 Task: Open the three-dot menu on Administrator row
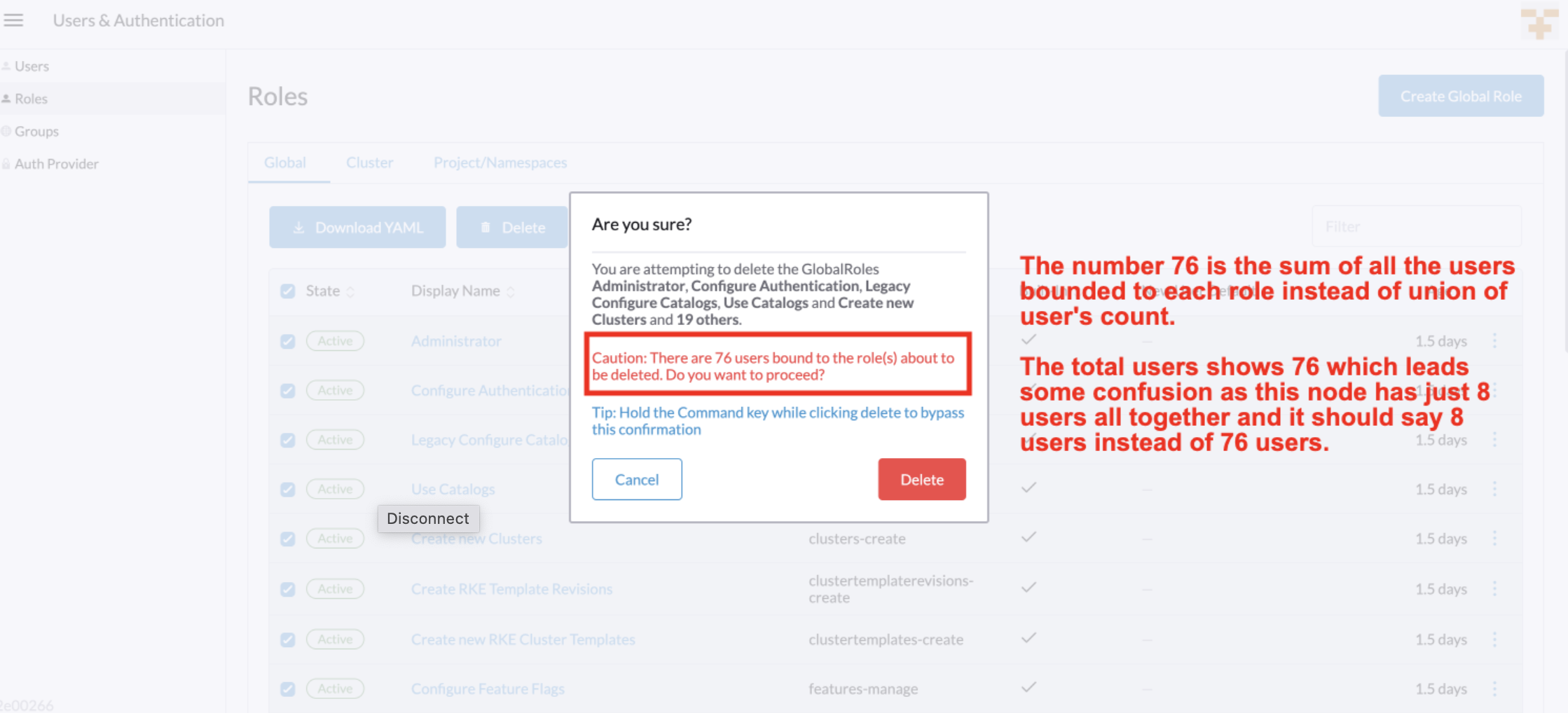click(1494, 341)
